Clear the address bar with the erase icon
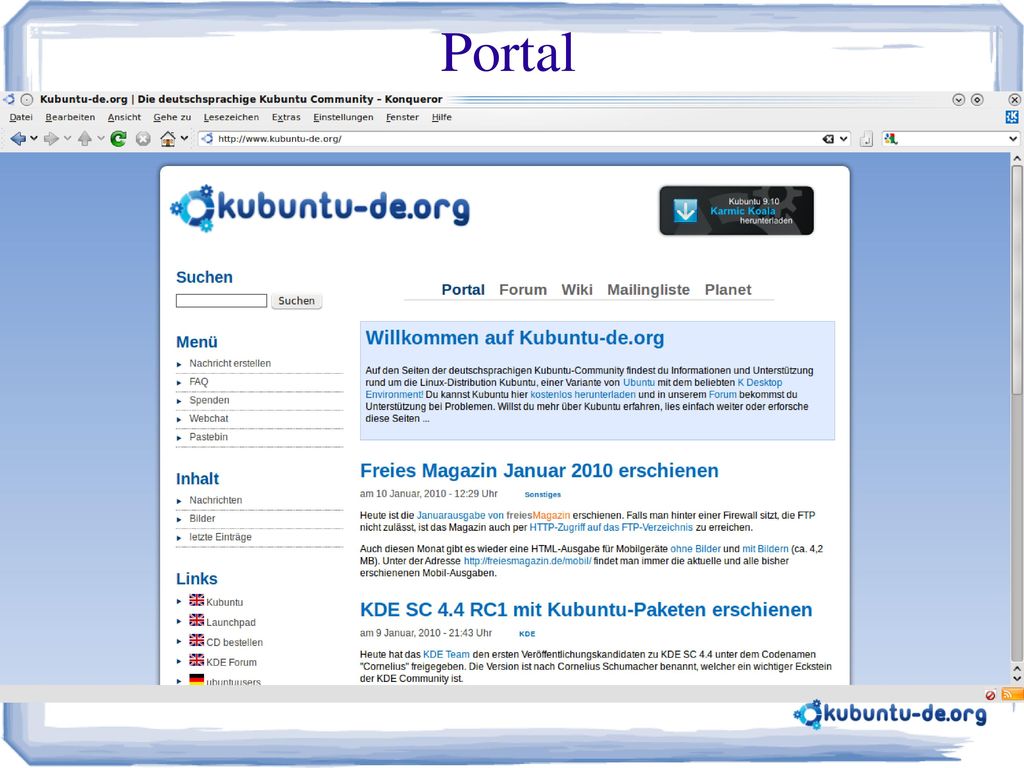The width and height of the screenshot is (1024, 768). coord(828,138)
